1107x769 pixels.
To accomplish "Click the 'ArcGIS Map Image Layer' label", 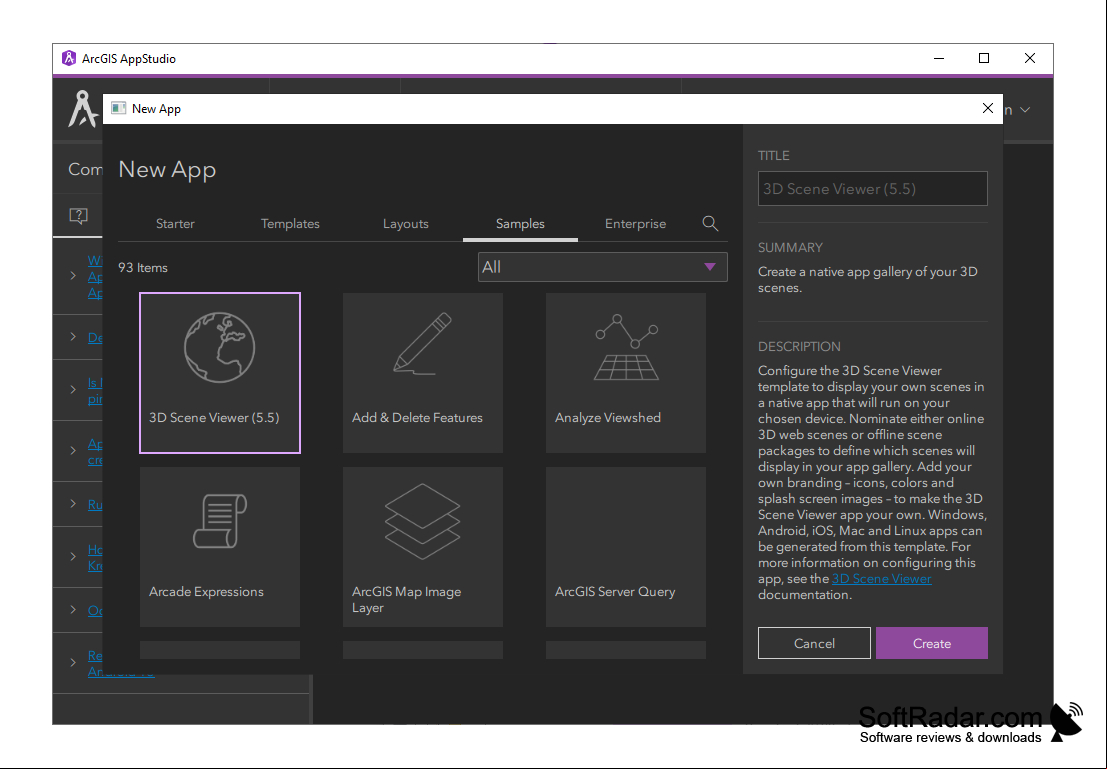I will click(407, 600).
